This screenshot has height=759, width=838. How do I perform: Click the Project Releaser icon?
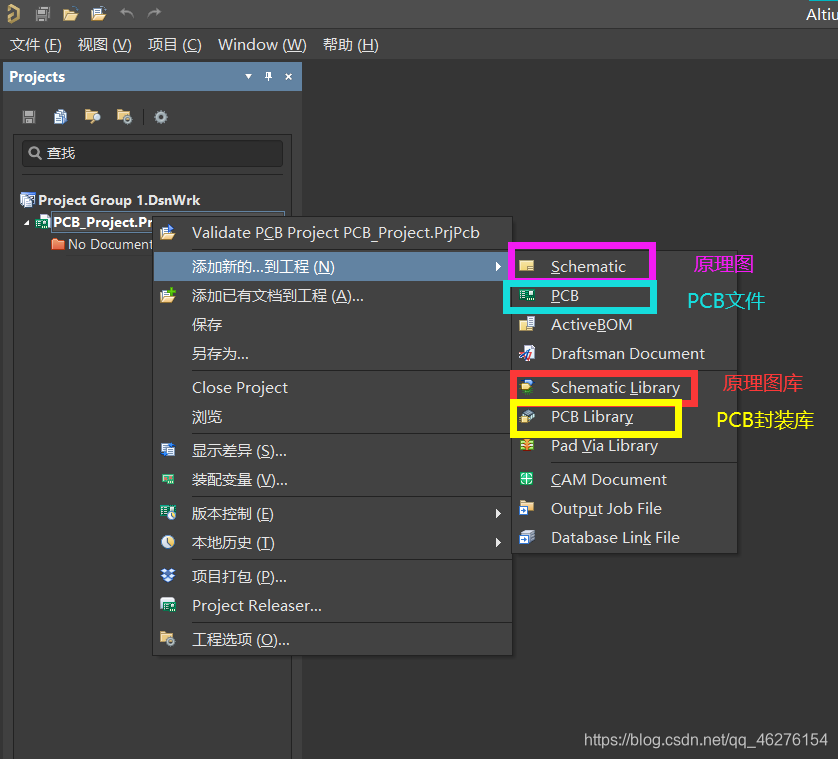(168, 605)
